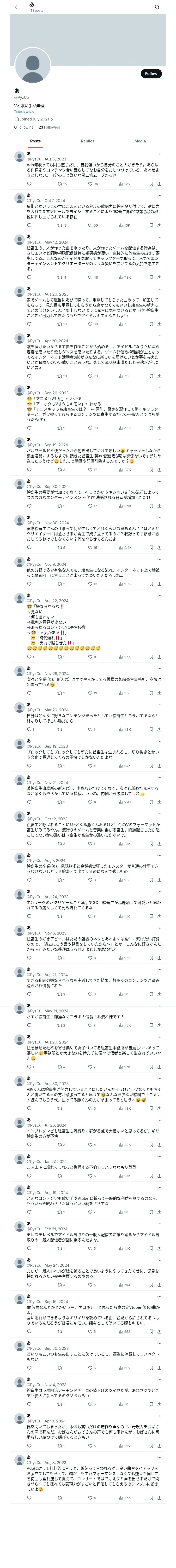Click the back arrow at top
The height and width of the screenshot is (1568, 176).
click(17, 7)
